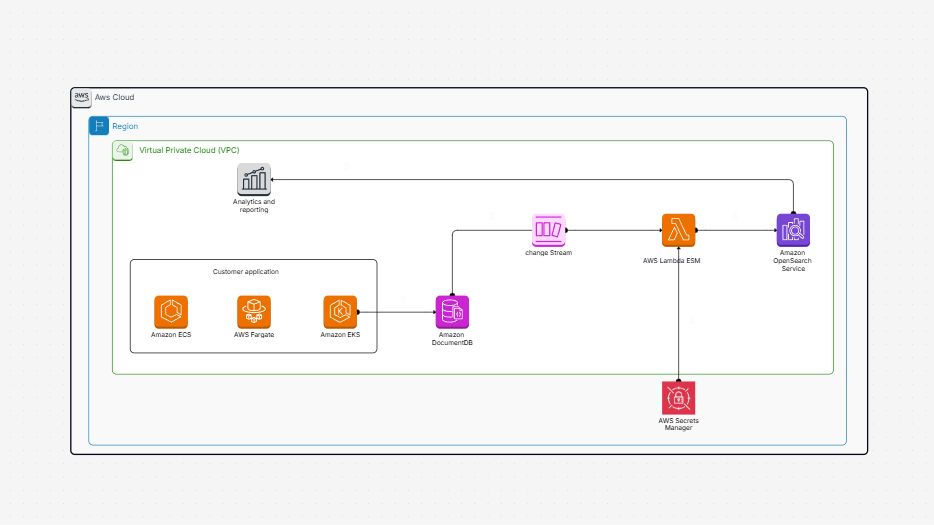
Task: Click the Amazon ECS icon
Action: tap(171, 312)
